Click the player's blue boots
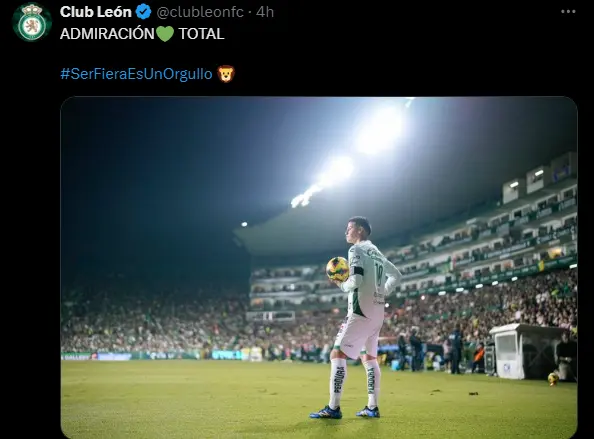 click(x=344, y=412)
